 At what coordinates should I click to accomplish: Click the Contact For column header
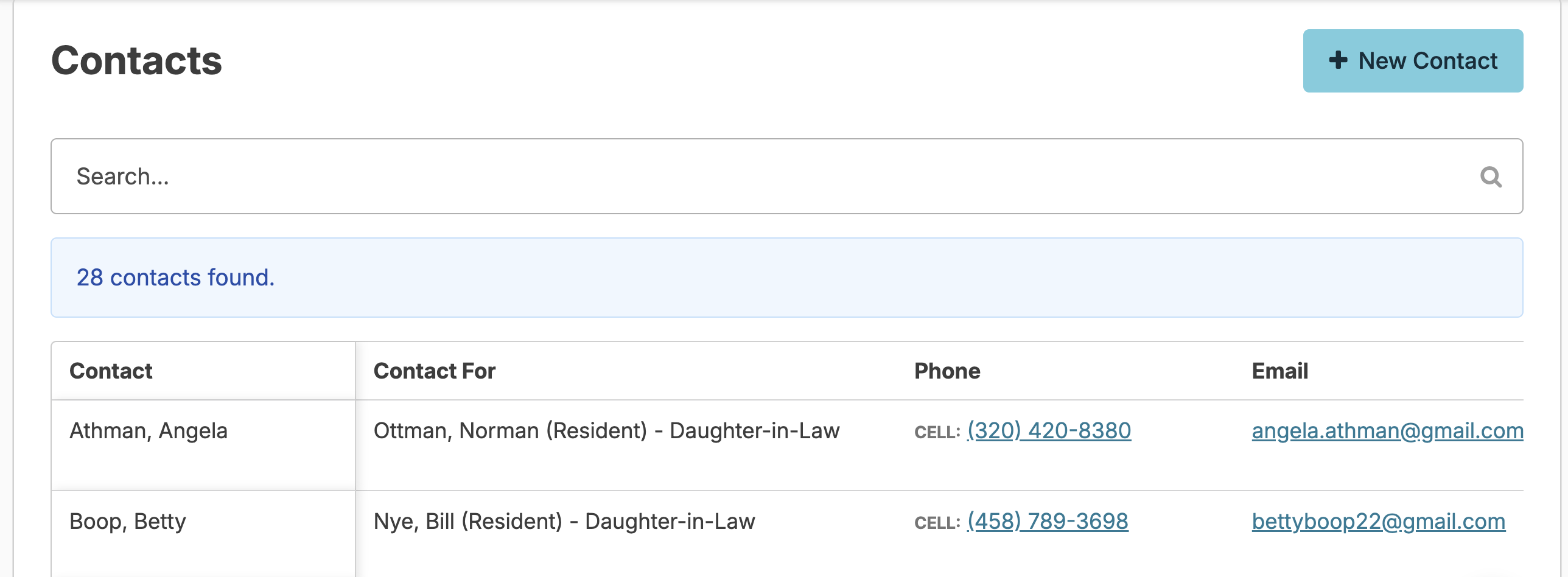435,371
